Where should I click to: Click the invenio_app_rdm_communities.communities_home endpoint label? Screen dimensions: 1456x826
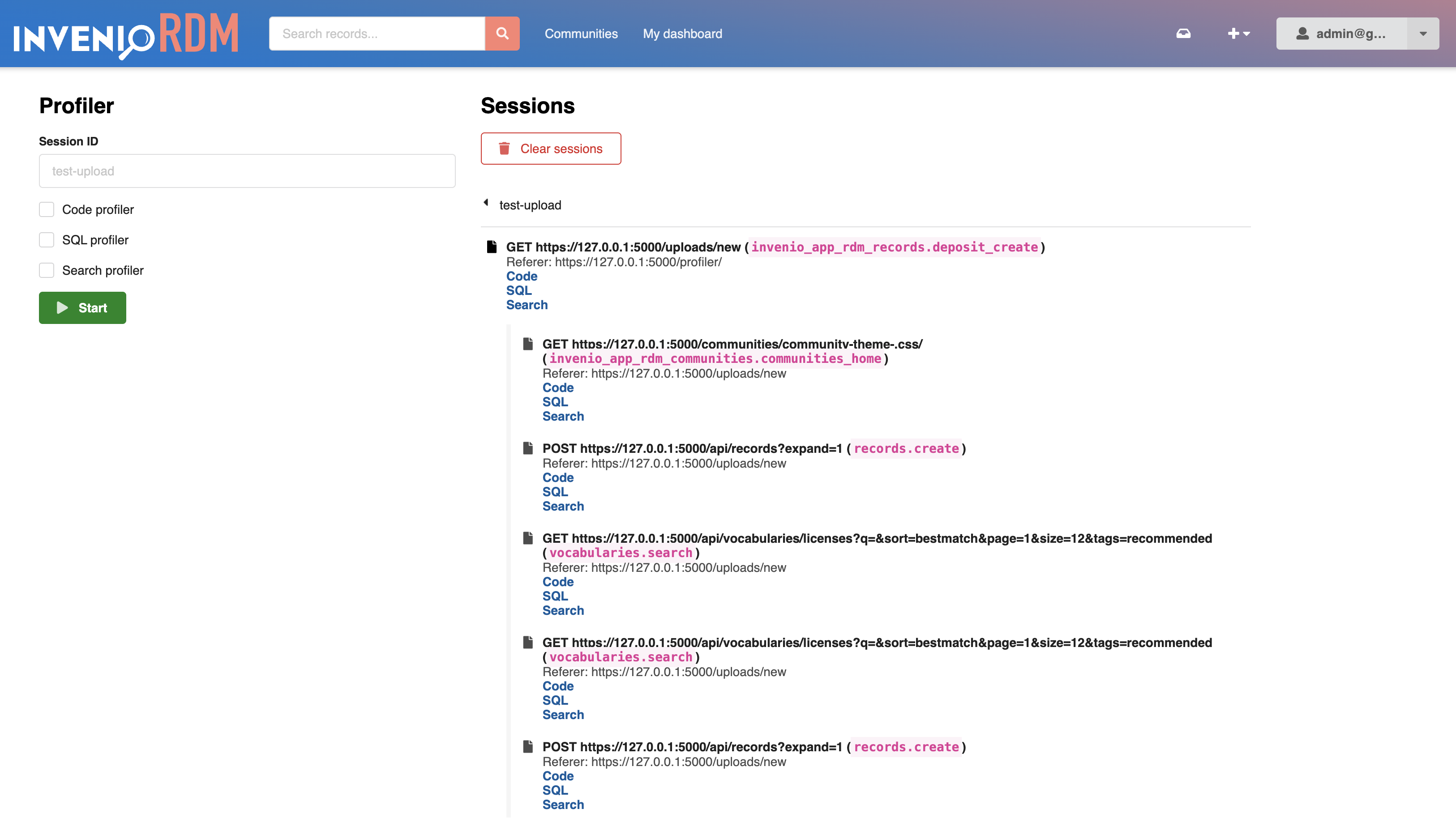point(715,358)
